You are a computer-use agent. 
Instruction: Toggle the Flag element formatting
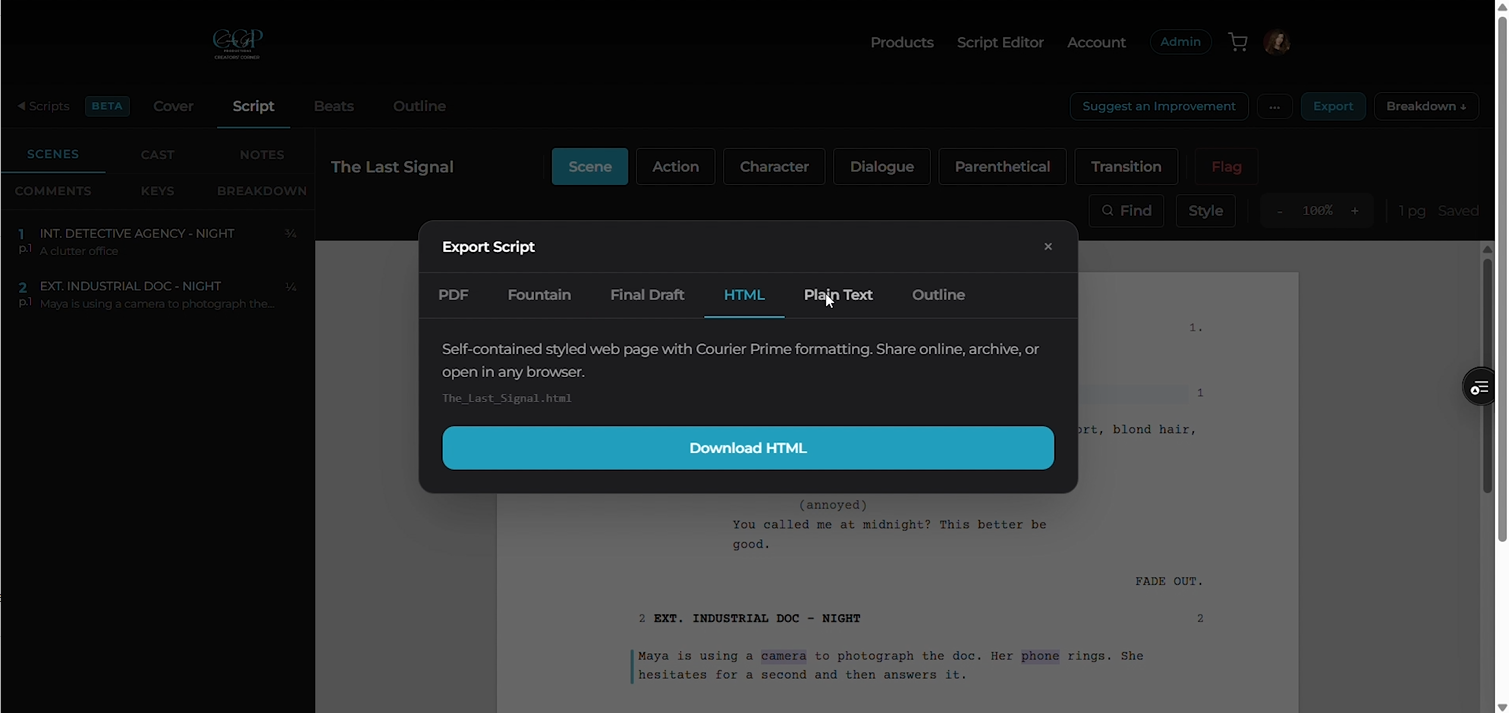(1226, 166)
